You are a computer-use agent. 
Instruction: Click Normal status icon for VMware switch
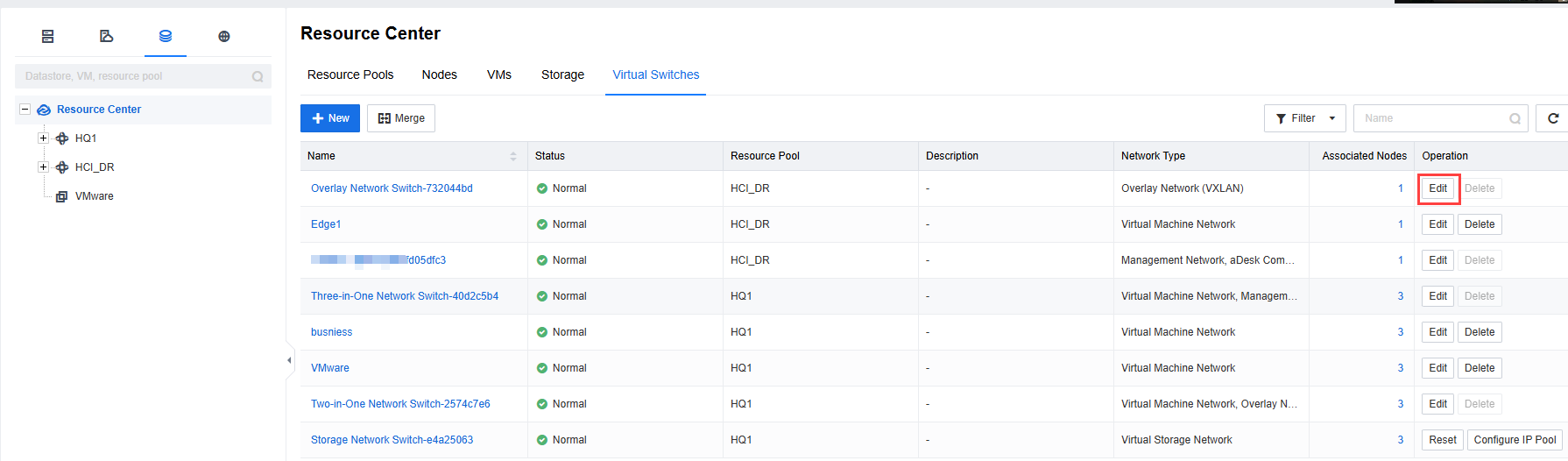click(542, 368)
